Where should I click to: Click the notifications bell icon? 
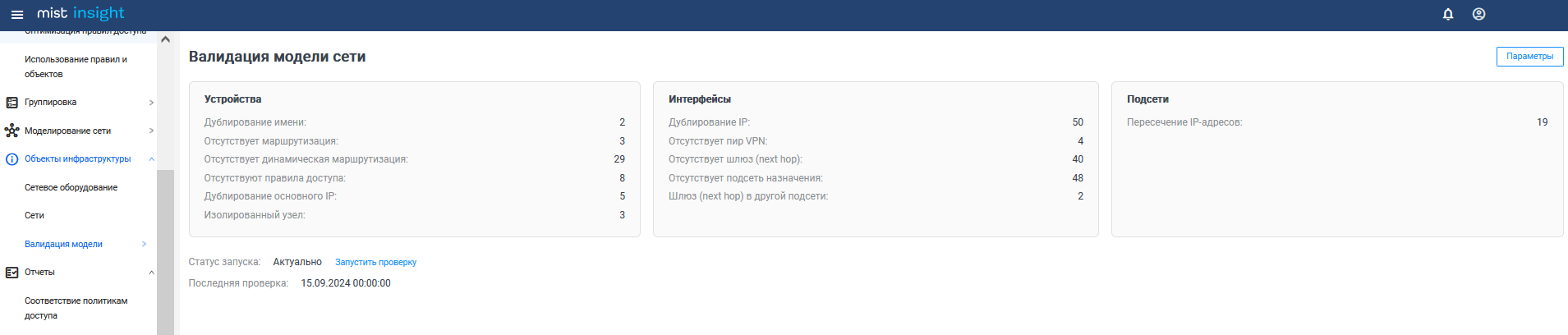click(x=1448, y=14)
